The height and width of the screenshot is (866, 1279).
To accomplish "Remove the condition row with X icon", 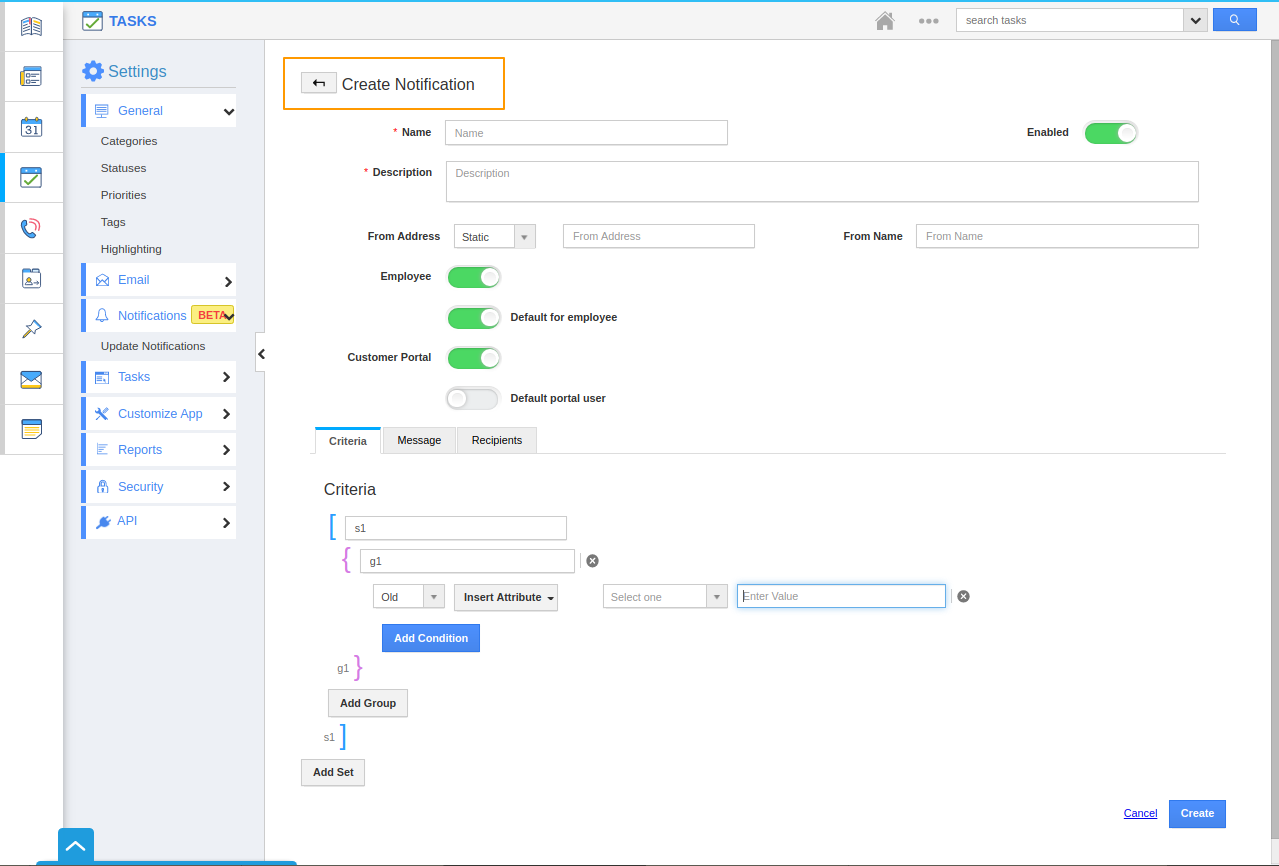I will [963, 596].
